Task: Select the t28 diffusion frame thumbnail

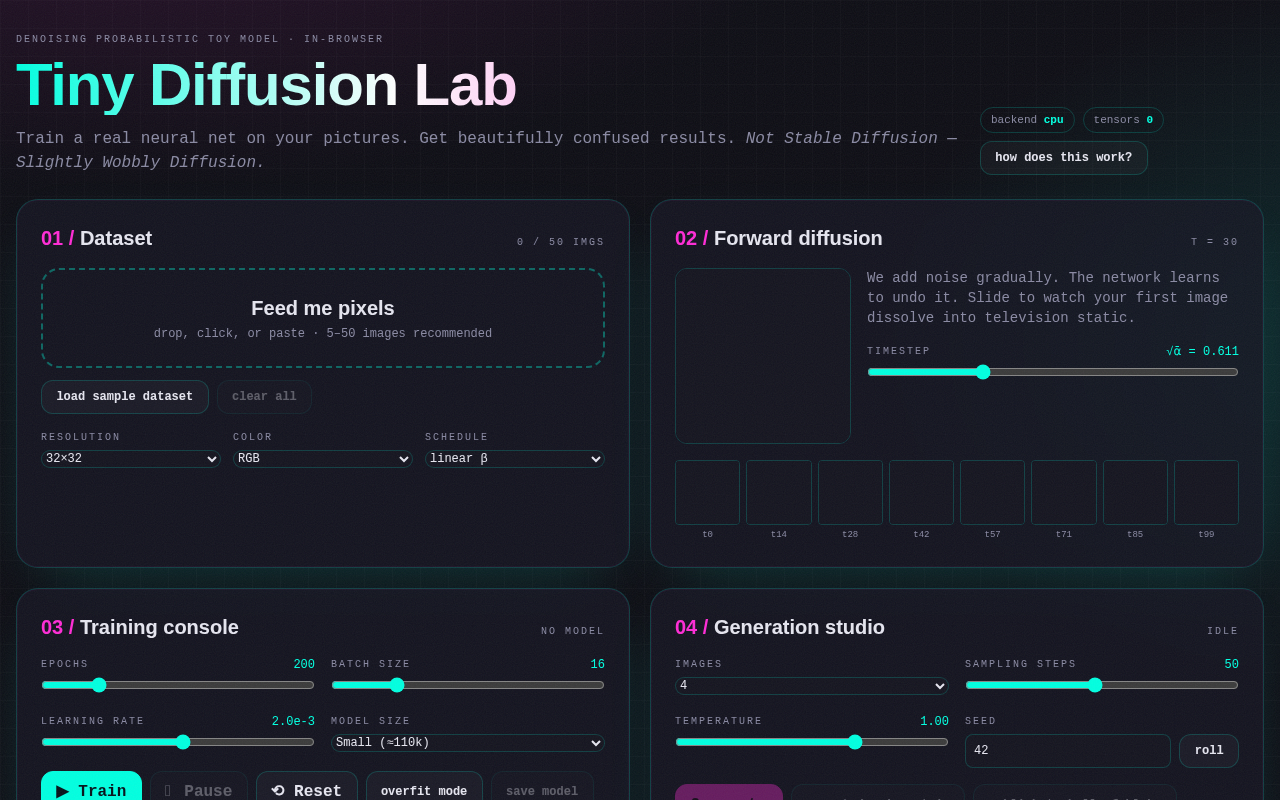Action: [850, 492]
